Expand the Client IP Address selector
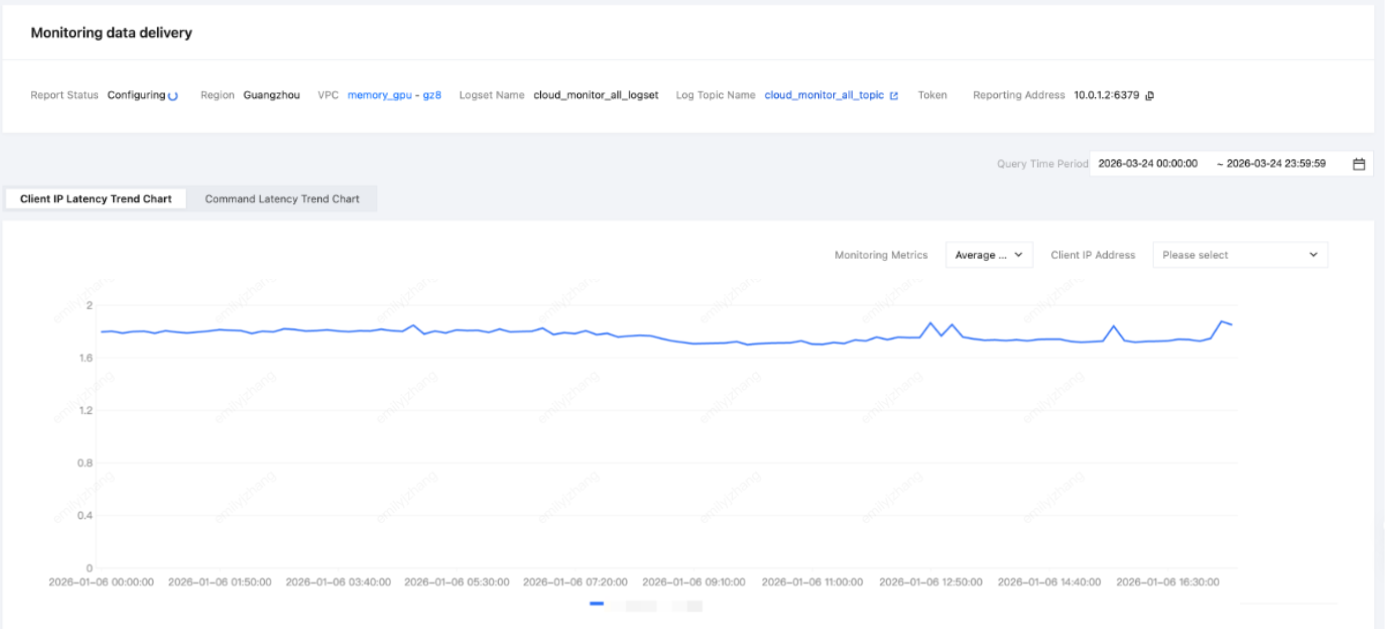Image resolution: width=1385 pixels, height=630 pixels. pyautogui.click(x=1240, y=255)
